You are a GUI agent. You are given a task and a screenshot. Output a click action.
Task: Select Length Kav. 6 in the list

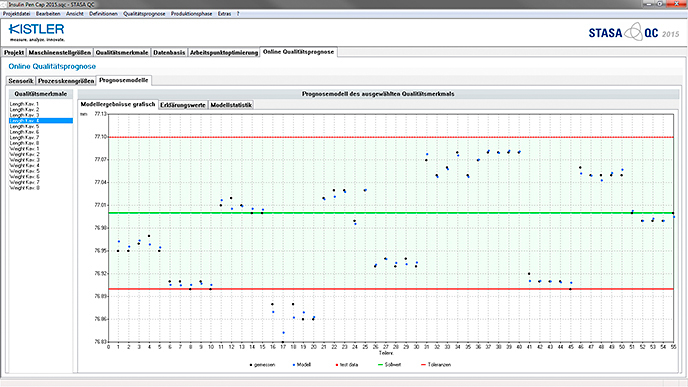pos(41,132)
